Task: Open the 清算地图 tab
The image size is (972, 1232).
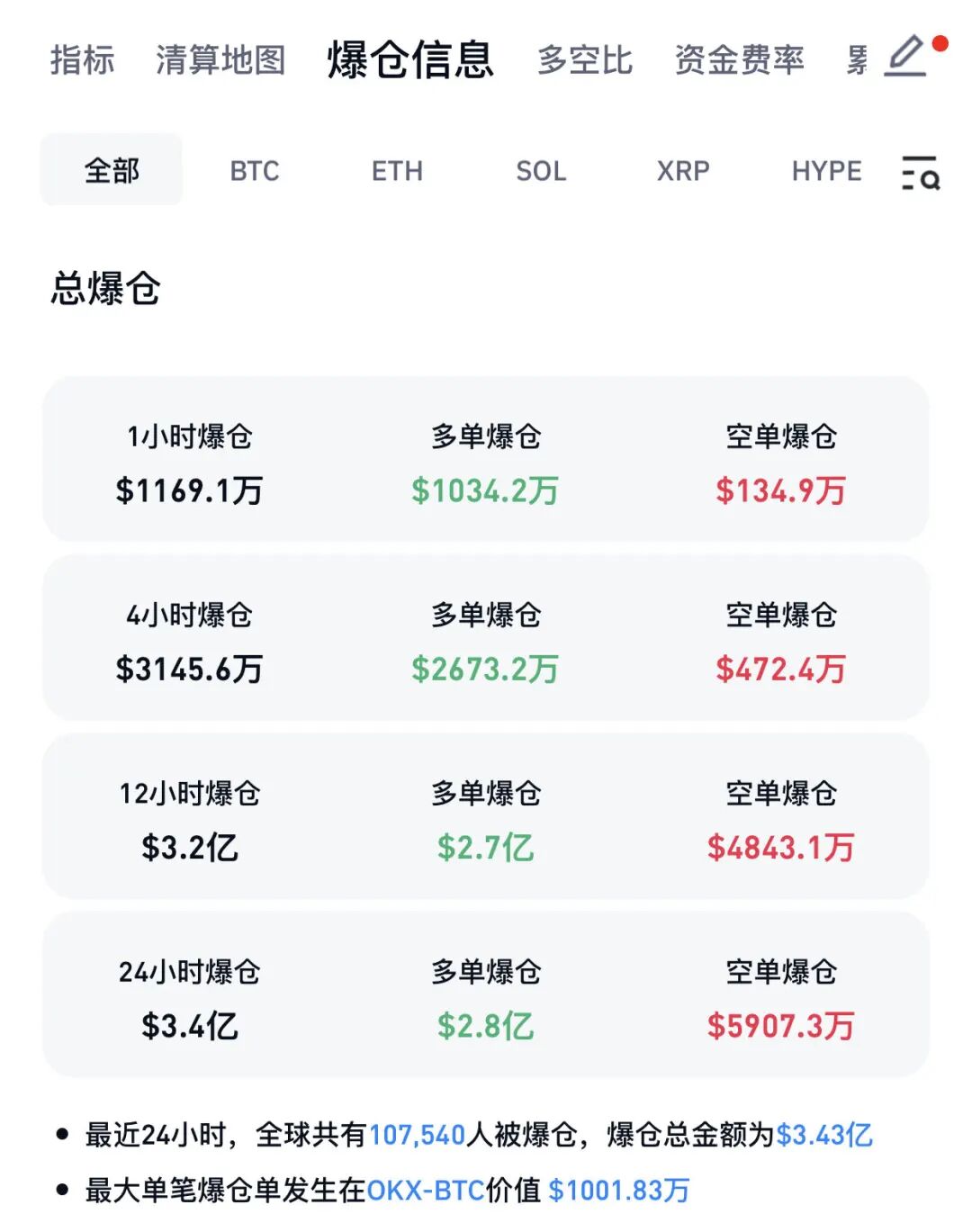Action: point(220,60)
